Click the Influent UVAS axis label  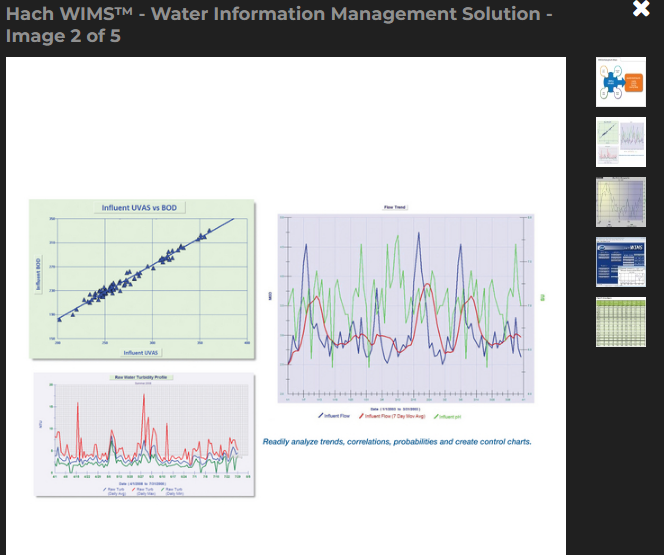pos(141,352)
